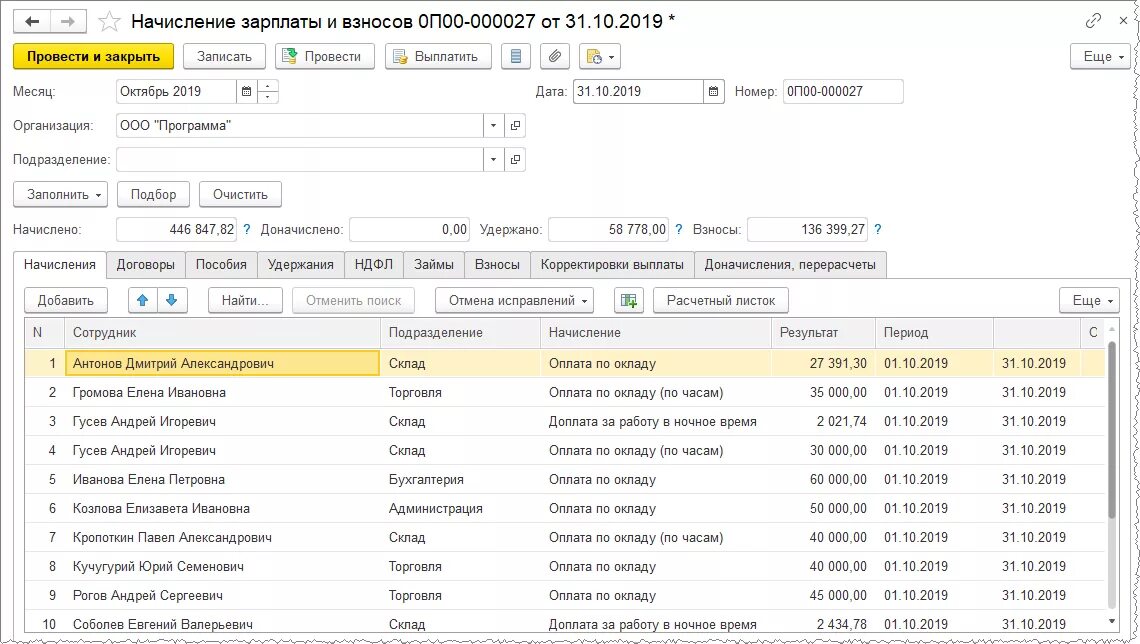This screenshot has height=644, width=1140.
Task: Select the Антонов Дмитрий Александрович row
Action: pyautogui.click(x=564, y=363)
